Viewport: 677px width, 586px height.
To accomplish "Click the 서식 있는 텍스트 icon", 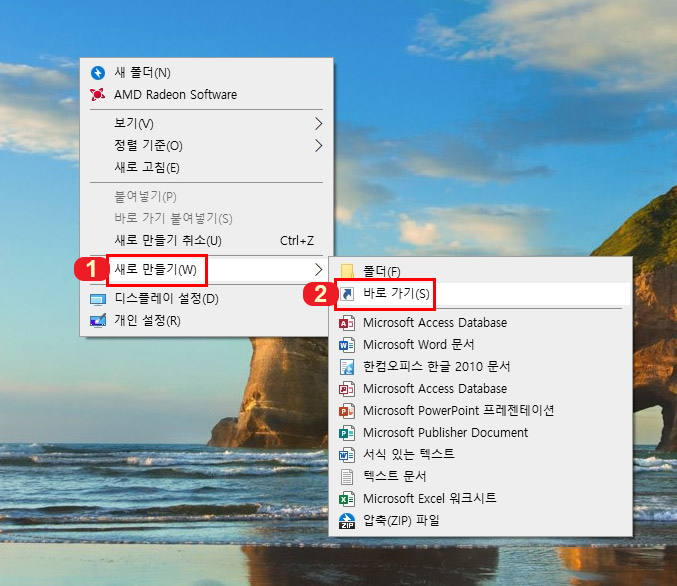I will coord(347,455).
